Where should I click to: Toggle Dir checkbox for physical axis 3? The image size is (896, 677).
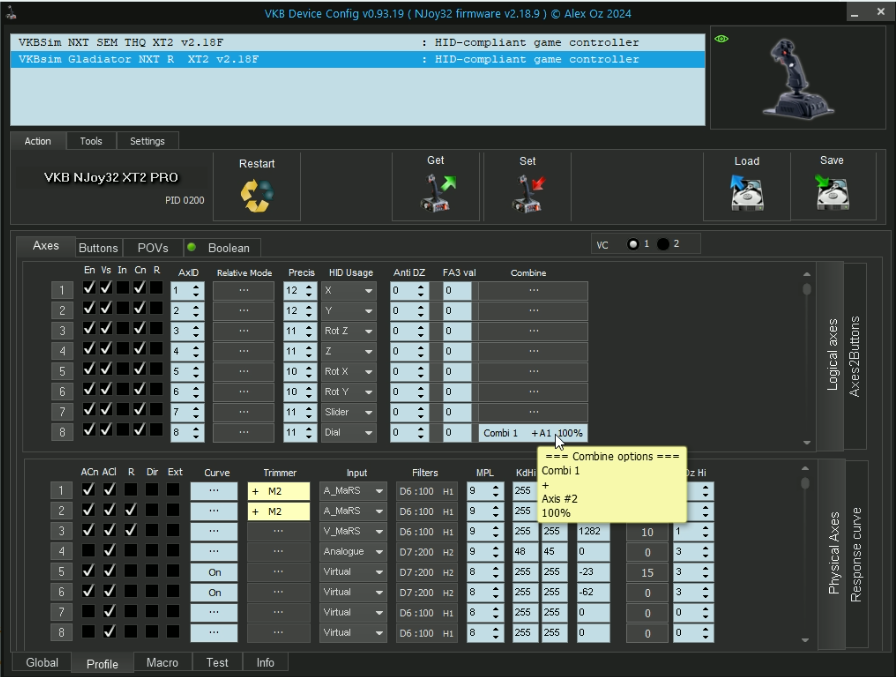(152, 530)
